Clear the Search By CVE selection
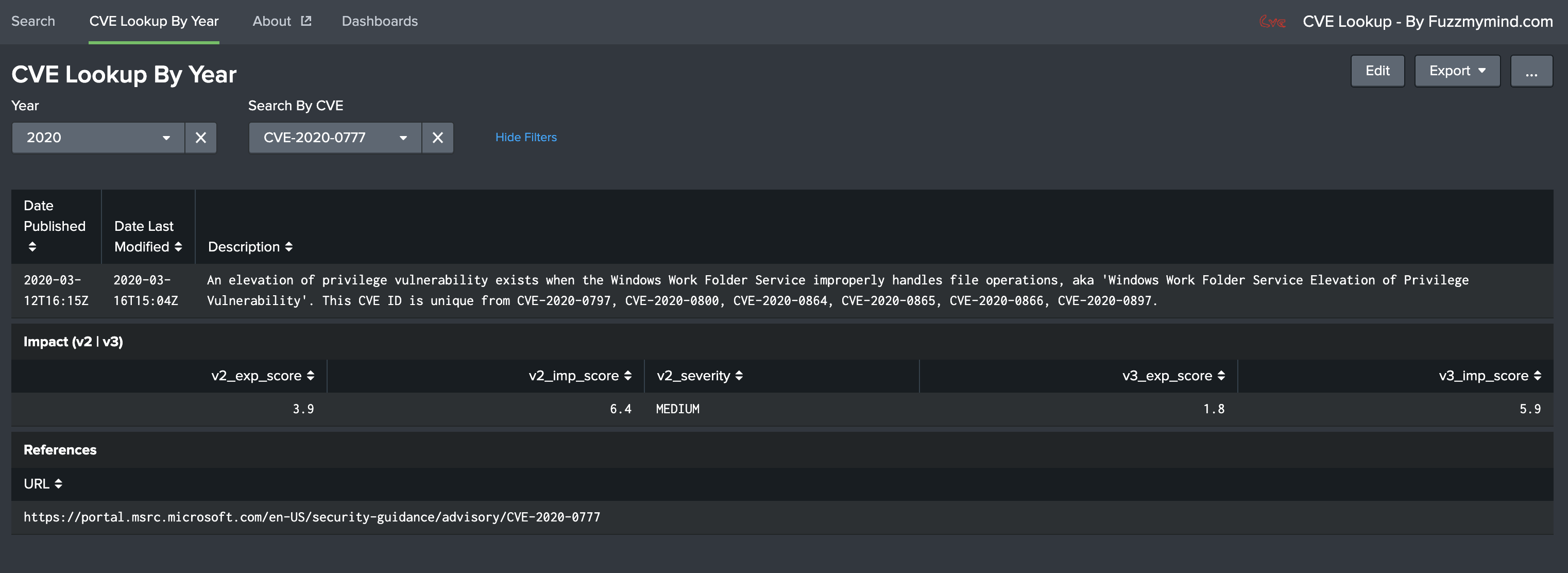This screenshot has height=573, width=1568. (x=437, y=138)
